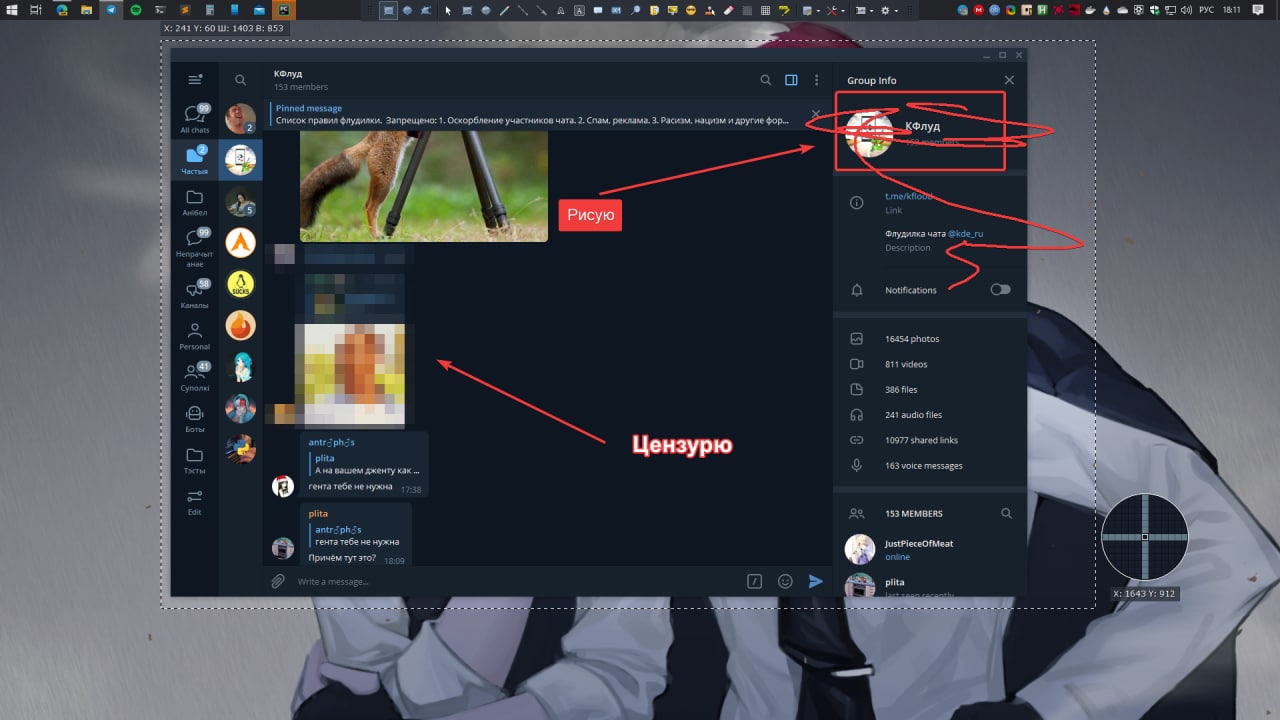Open the chat with yellow SUCKS penguin avatar

(240, 284)
